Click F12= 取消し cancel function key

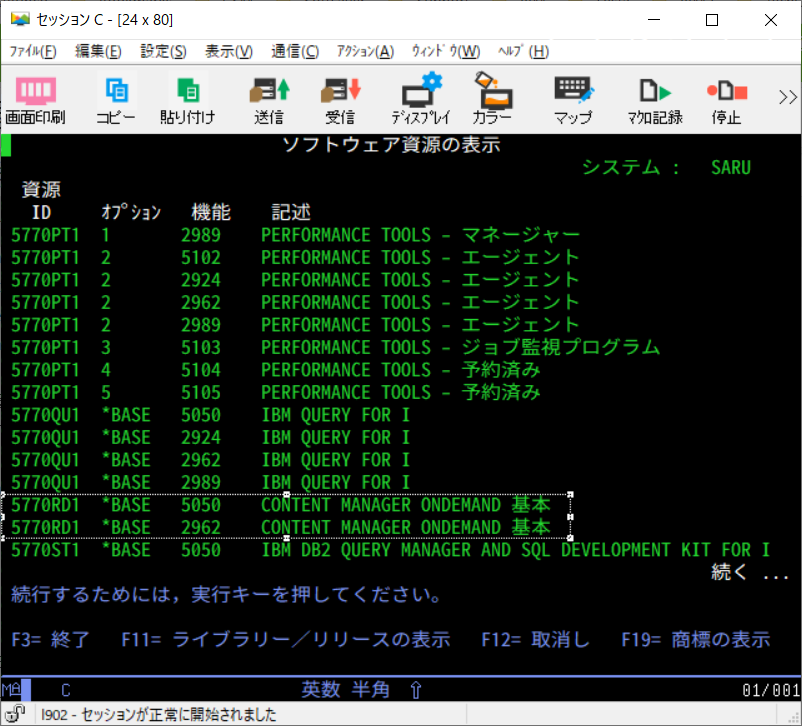click(536, 640)
